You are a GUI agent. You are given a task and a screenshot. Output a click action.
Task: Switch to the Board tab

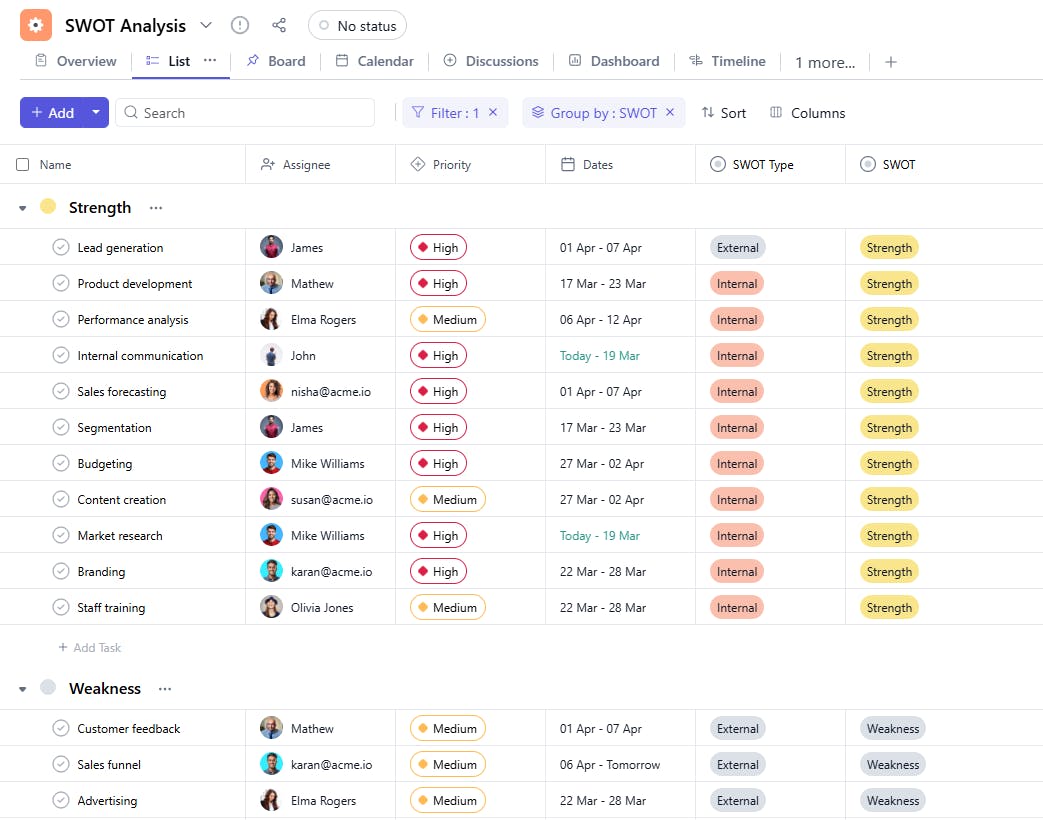(x=276, y=61)
